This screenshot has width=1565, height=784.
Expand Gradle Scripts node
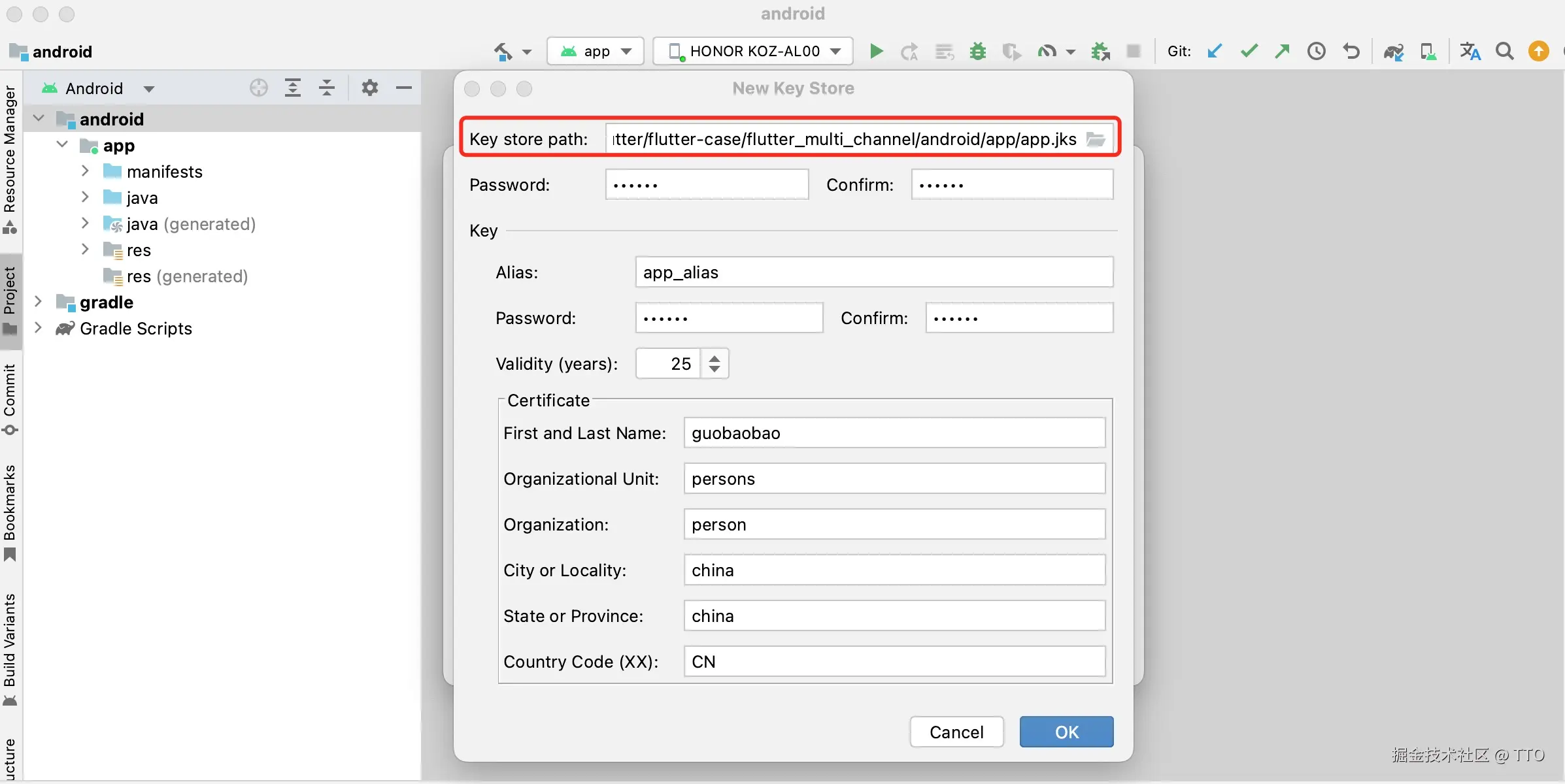pos(38,328)
